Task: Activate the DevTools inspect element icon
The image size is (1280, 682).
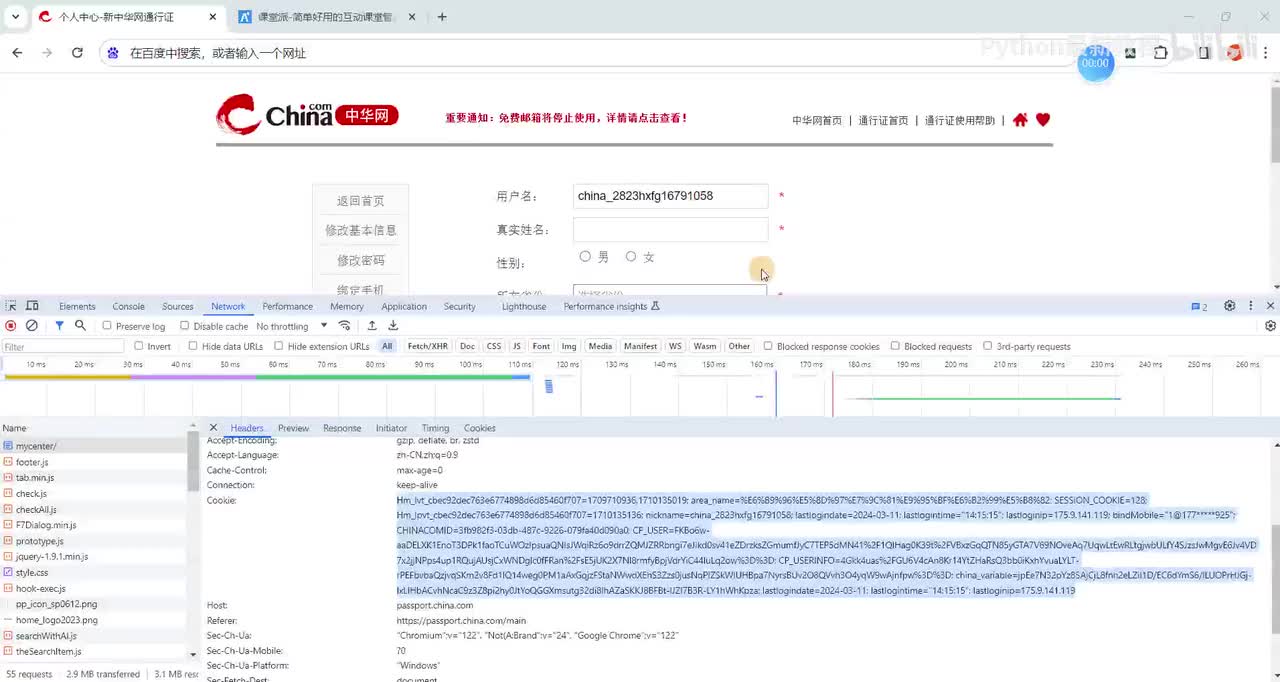Action: [11, 306]
